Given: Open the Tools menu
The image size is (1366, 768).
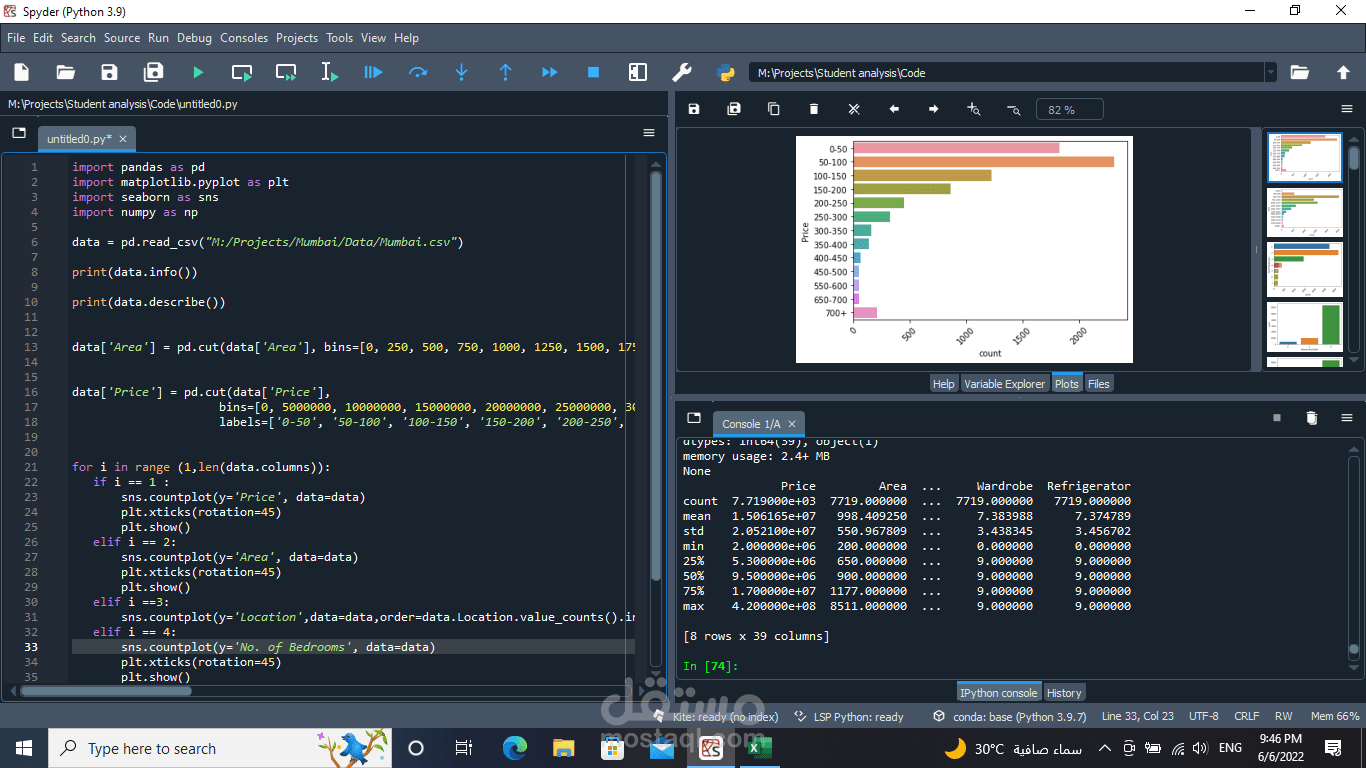Looking at the screenshot, I should tap(340, 38).
